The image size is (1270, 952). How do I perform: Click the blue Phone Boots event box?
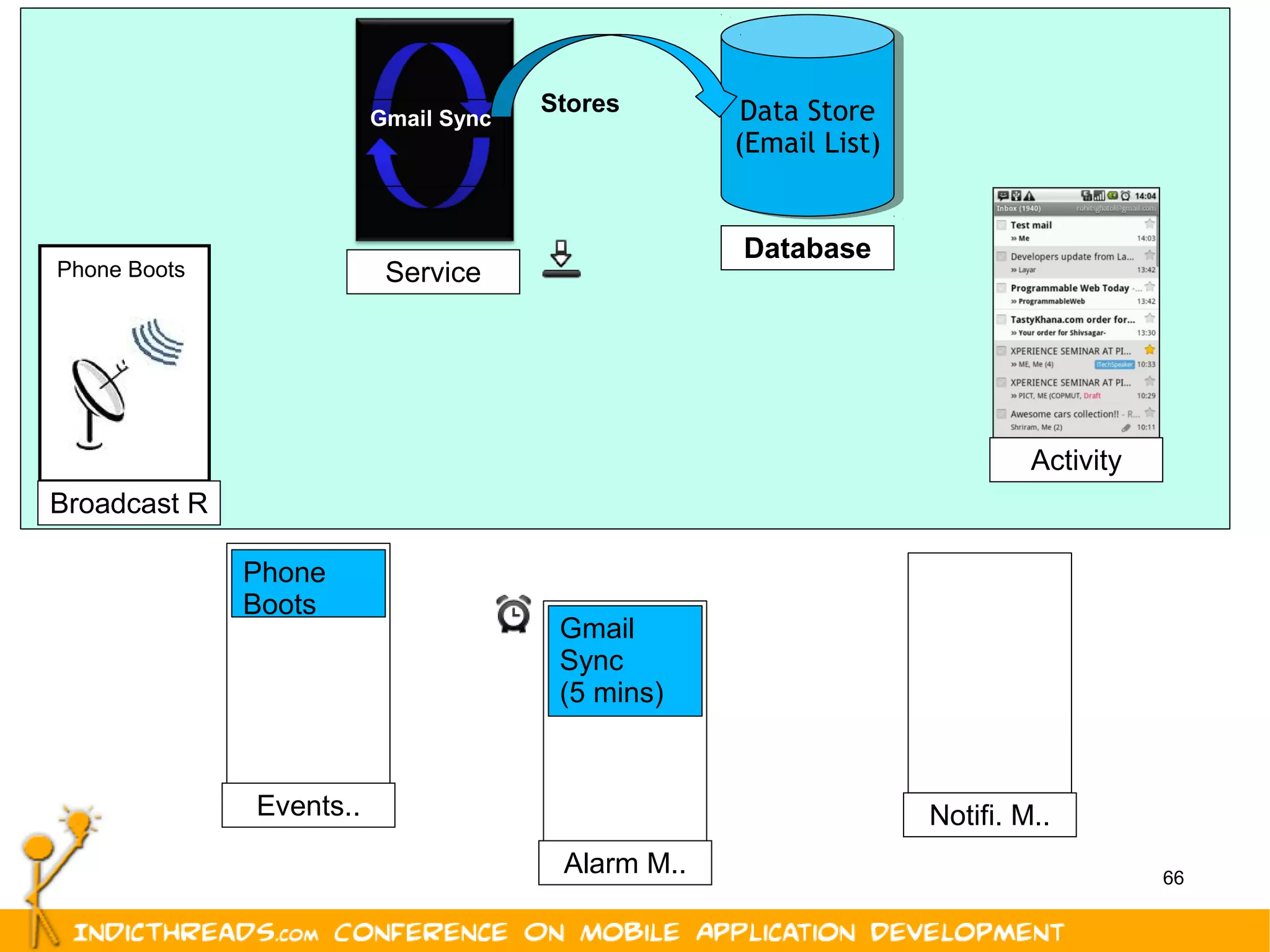[308, 584]
